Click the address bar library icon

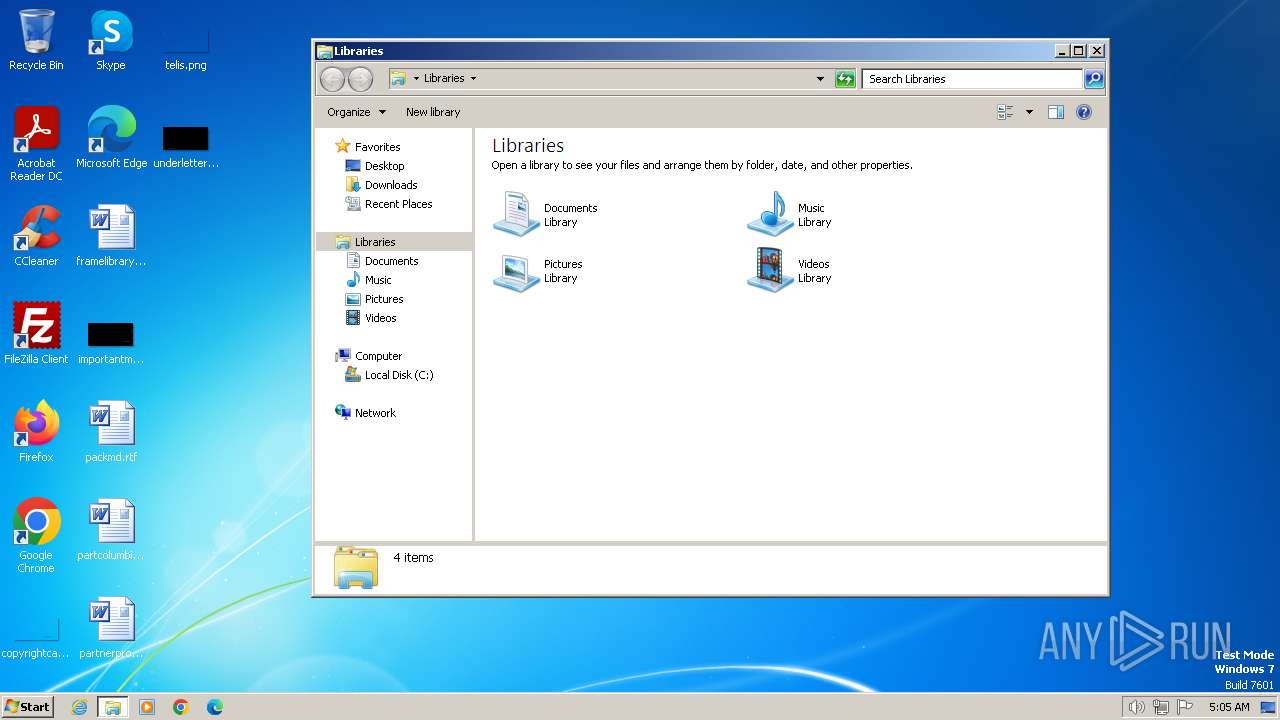click(x=398, y=79)
